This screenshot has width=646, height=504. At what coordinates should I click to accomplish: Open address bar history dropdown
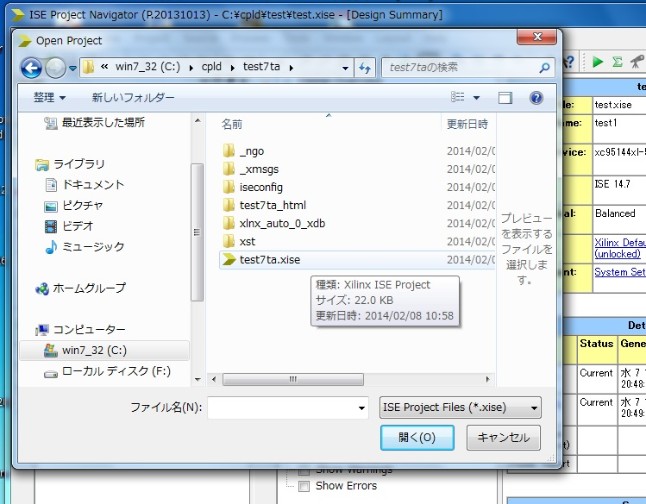[x=345, y=68]
